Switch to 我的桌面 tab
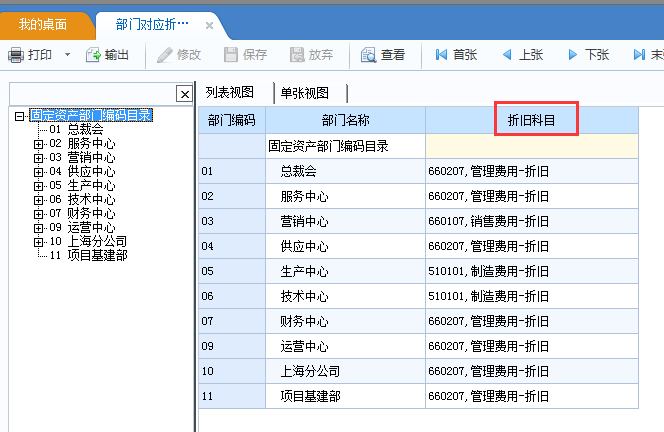 pyautogui.click(x=43, y=23)
